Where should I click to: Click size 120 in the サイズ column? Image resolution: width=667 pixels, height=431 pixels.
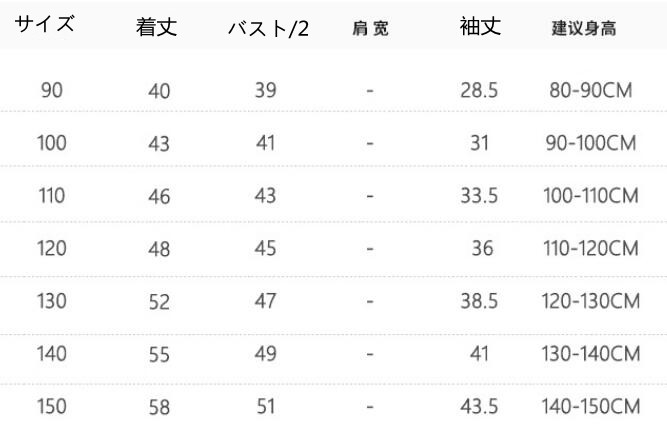(x=52, y=248)
